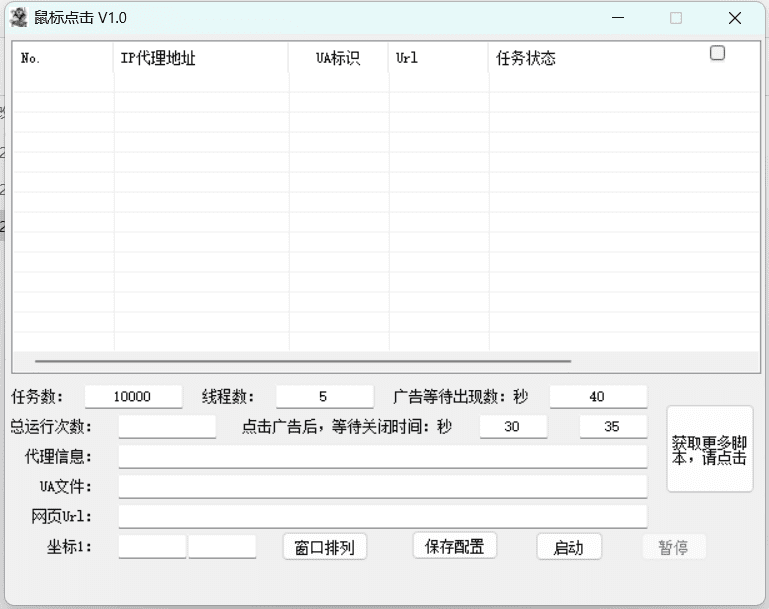Click the first 坐标1 coordinate box
769x609 pixels.
[x=152, y=547]
